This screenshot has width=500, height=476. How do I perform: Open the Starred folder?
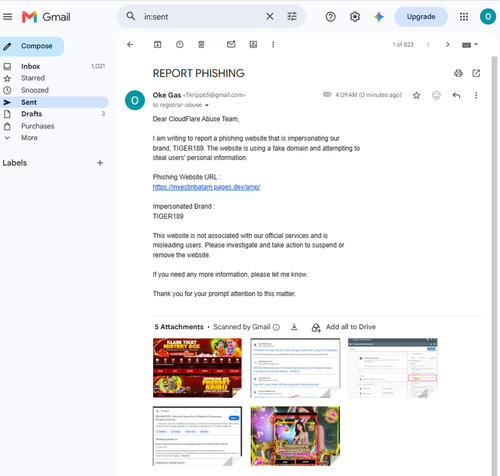pyautogui.click(x=54, y=78)
